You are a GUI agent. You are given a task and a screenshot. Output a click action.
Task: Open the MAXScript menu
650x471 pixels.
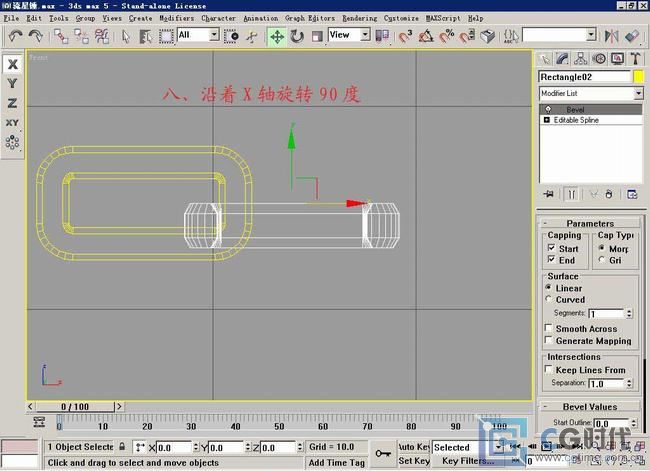(x=443, y=18)
